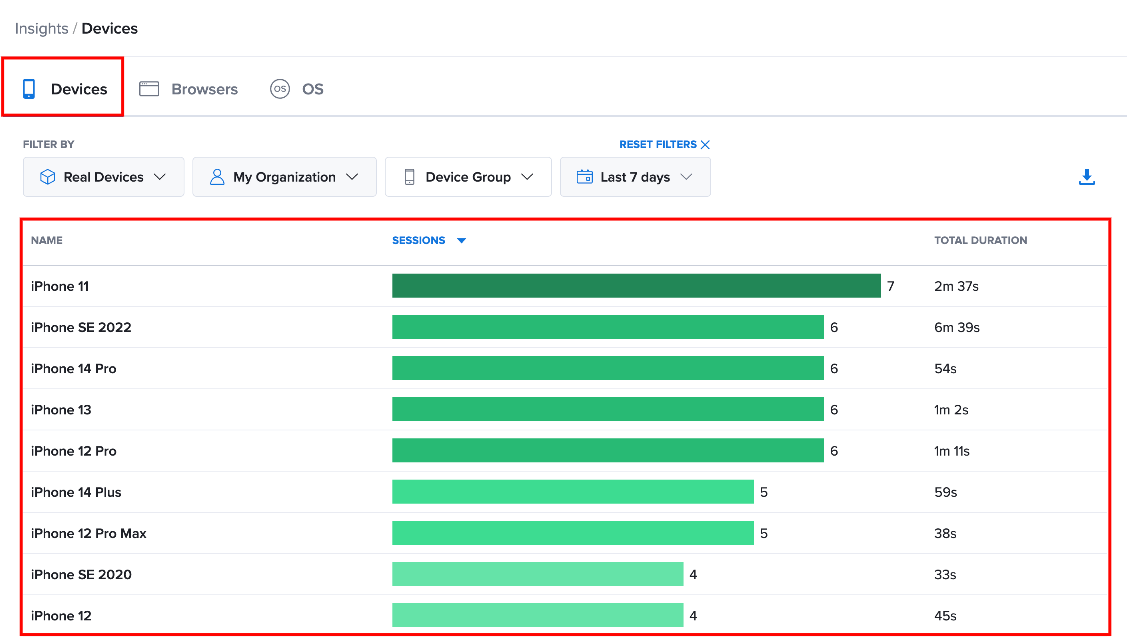Click the iPhone 11 sessions bar
This screenshot has width=1127, height=642.
[636, 286]
